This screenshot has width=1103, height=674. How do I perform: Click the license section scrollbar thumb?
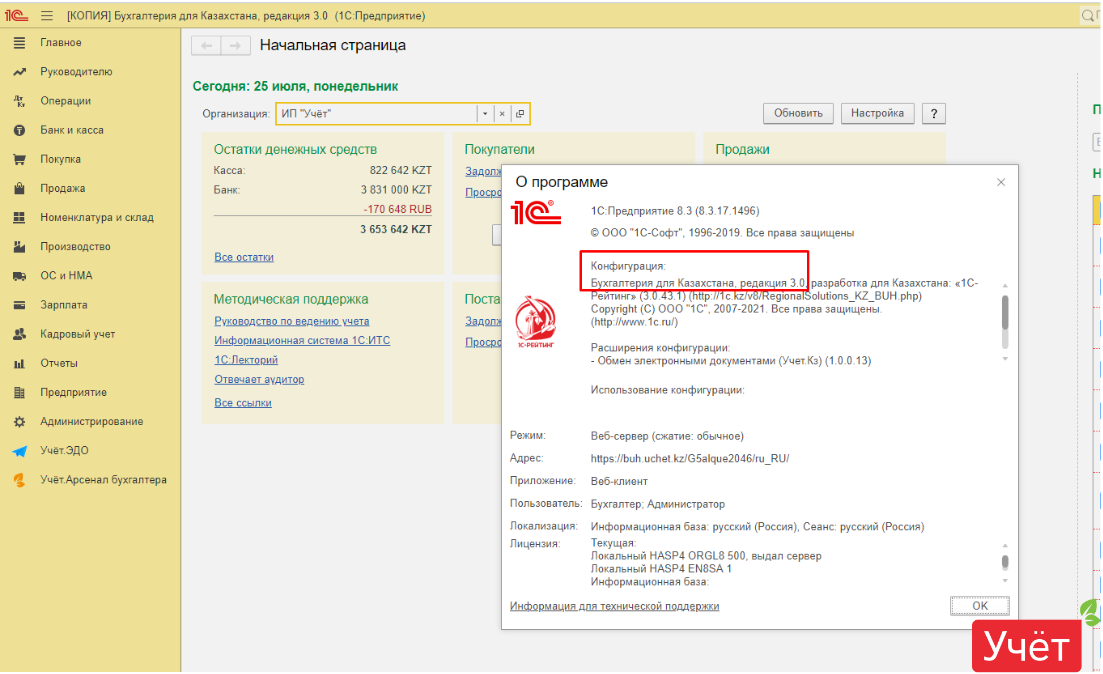(x=1005, y=562)
